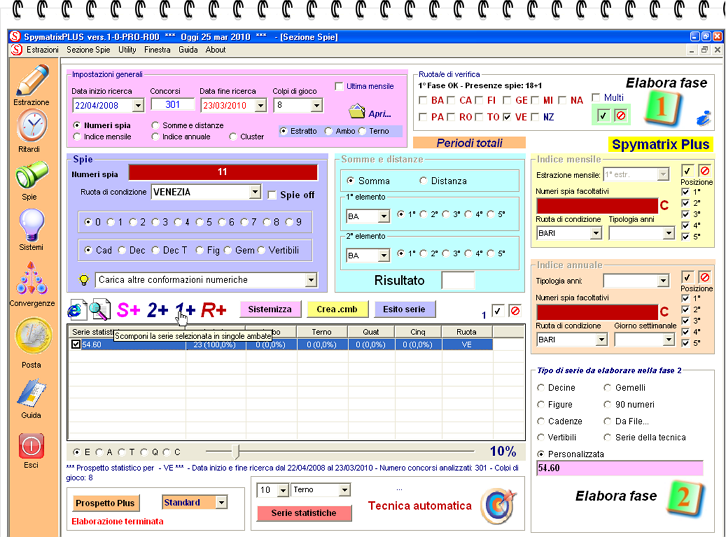Click the Periodi totali button
Viewport: 726px width, 537px height.
[469, 143]
